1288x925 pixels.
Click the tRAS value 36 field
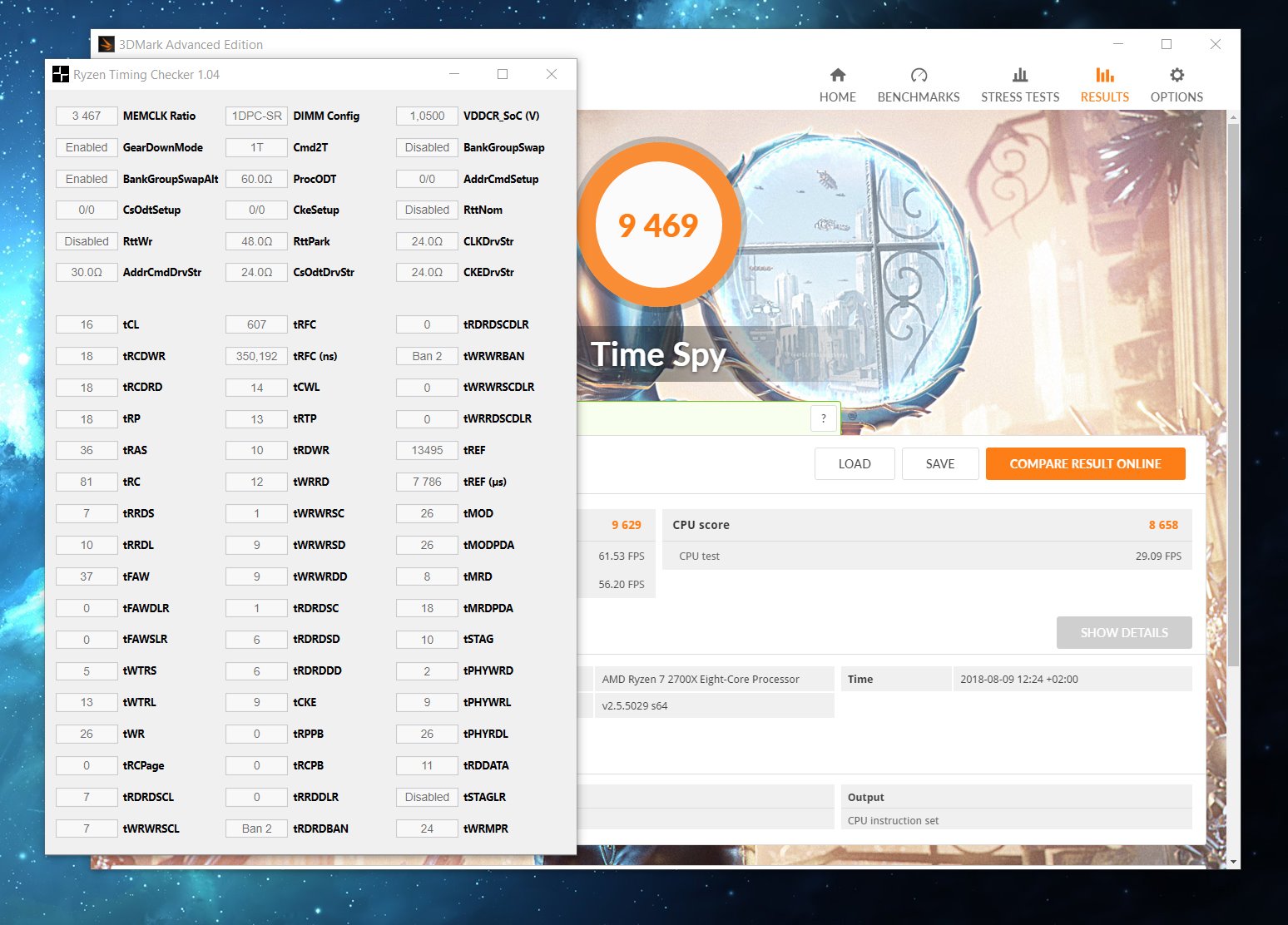click(x=87, y=450)
